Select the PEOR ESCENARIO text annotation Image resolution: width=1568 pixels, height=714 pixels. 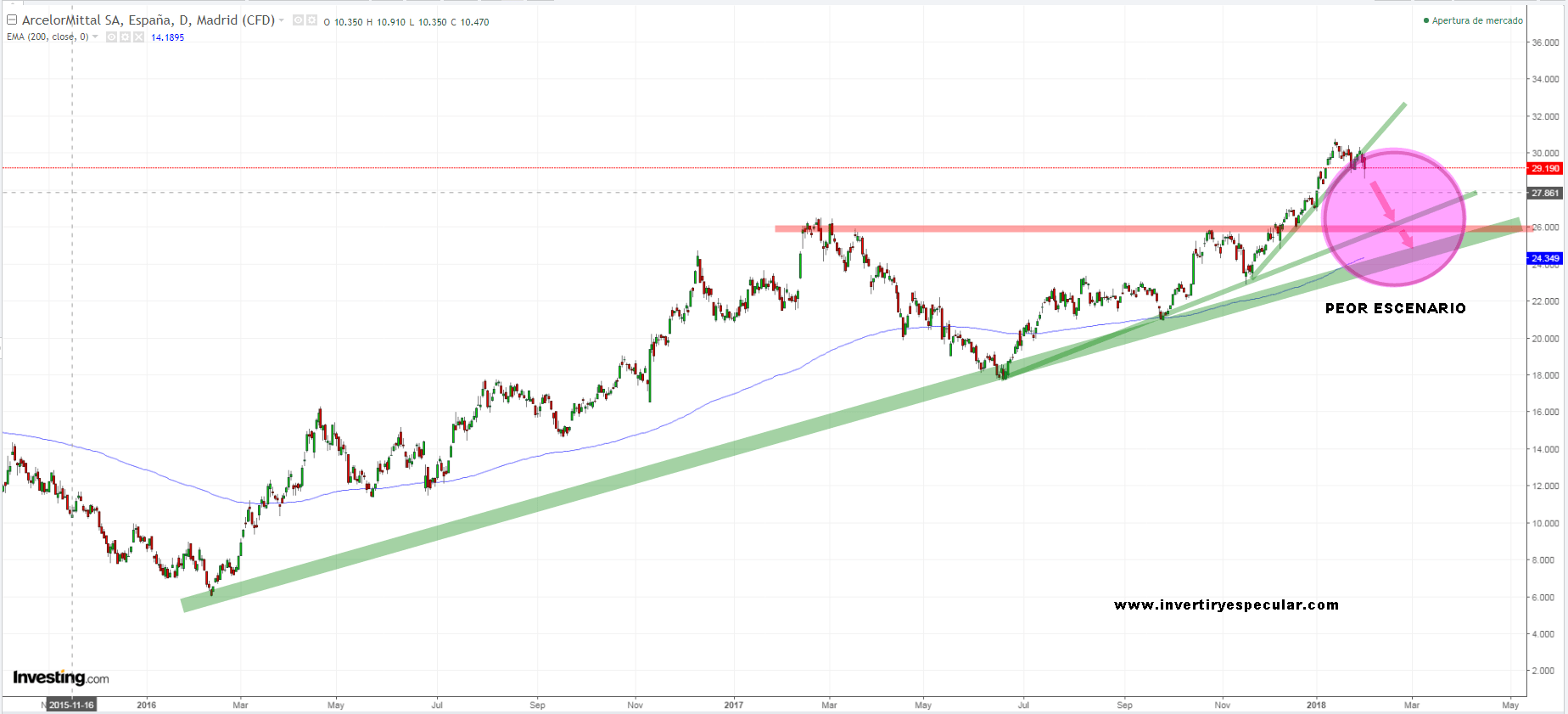[x=1395, y=308]
